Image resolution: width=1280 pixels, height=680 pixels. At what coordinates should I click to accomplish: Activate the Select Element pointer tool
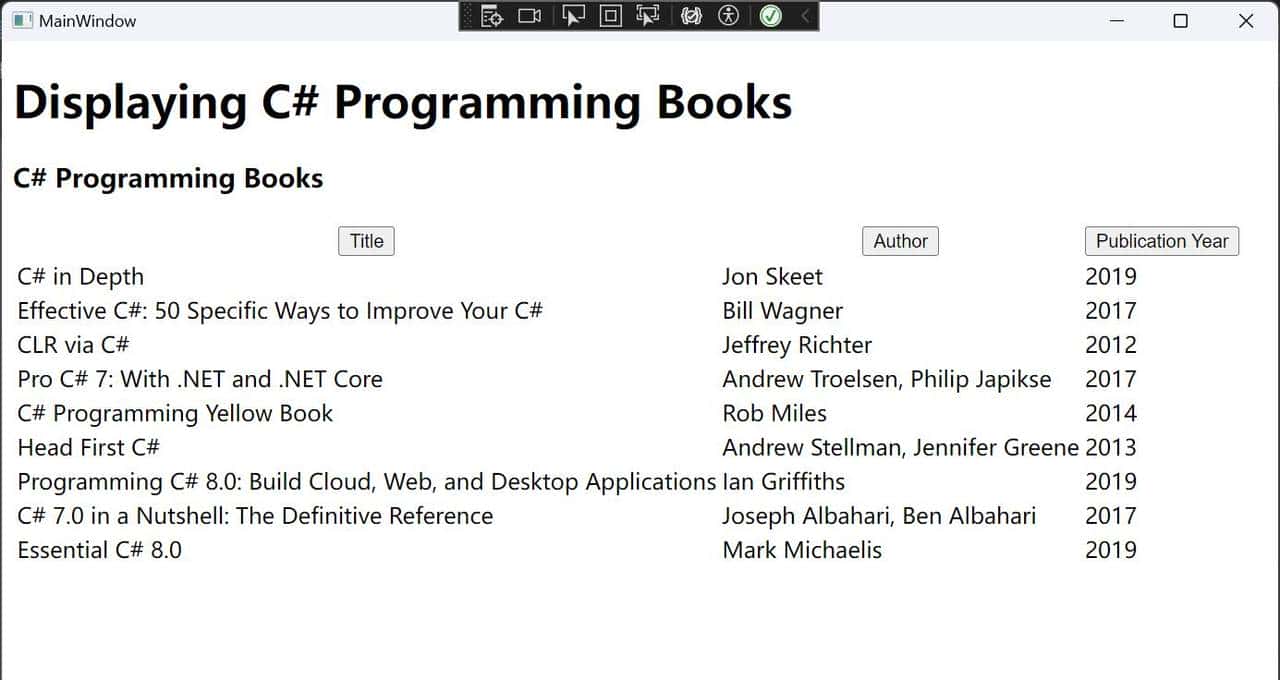[573, 16]
